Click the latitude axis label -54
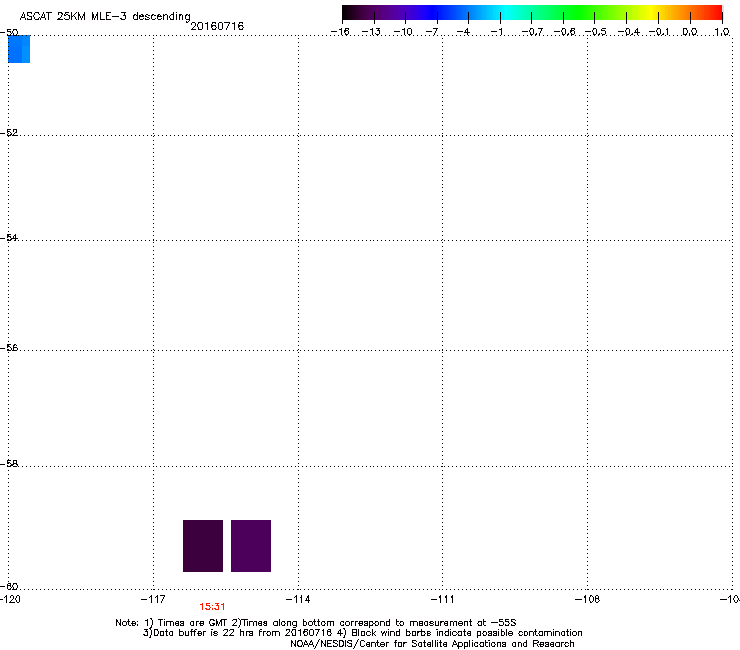Viewport: 740px width, 650px height. point(9,237)
